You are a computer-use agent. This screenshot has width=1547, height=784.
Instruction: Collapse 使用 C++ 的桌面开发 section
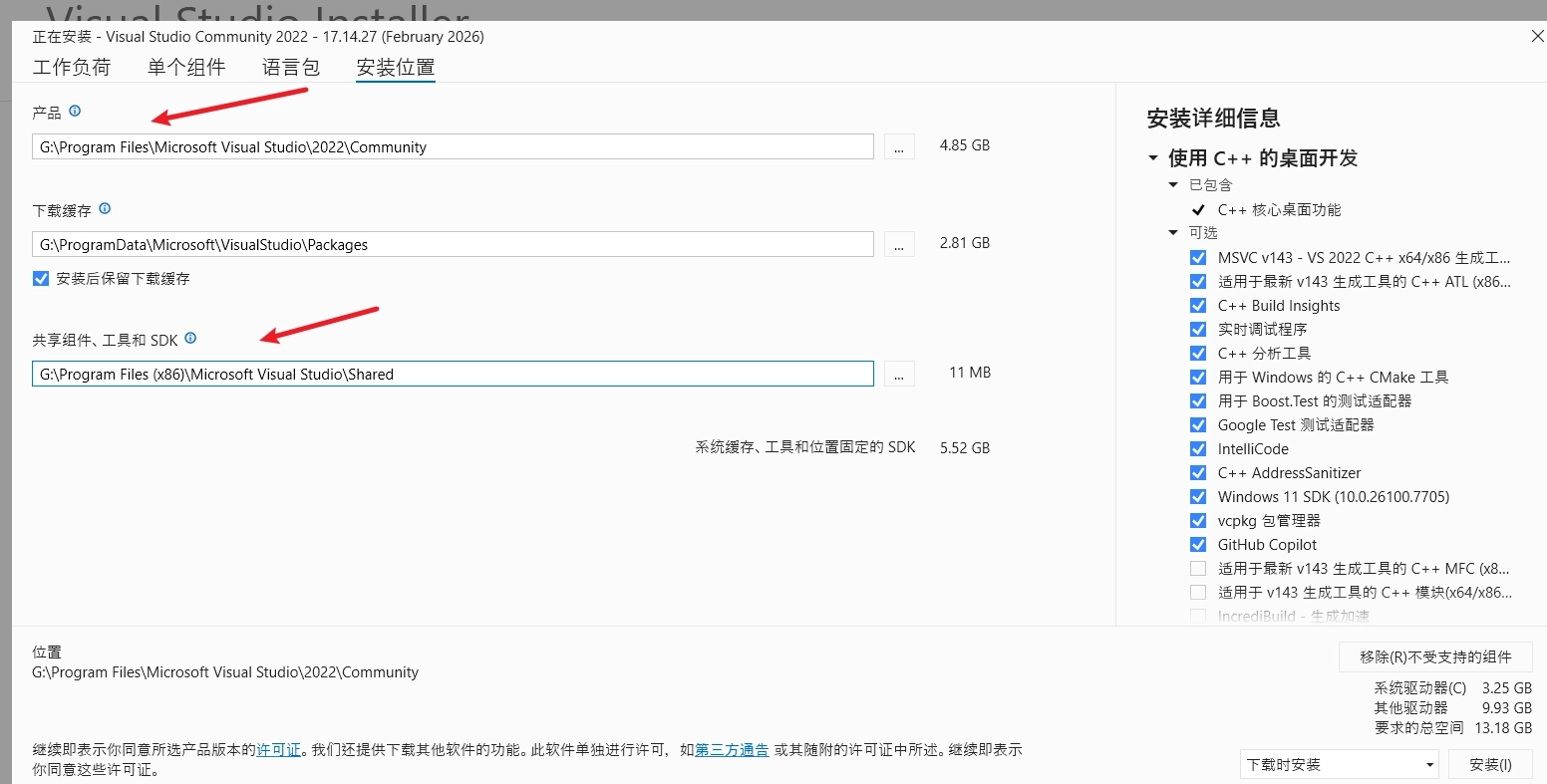(x=1153, y=158)
